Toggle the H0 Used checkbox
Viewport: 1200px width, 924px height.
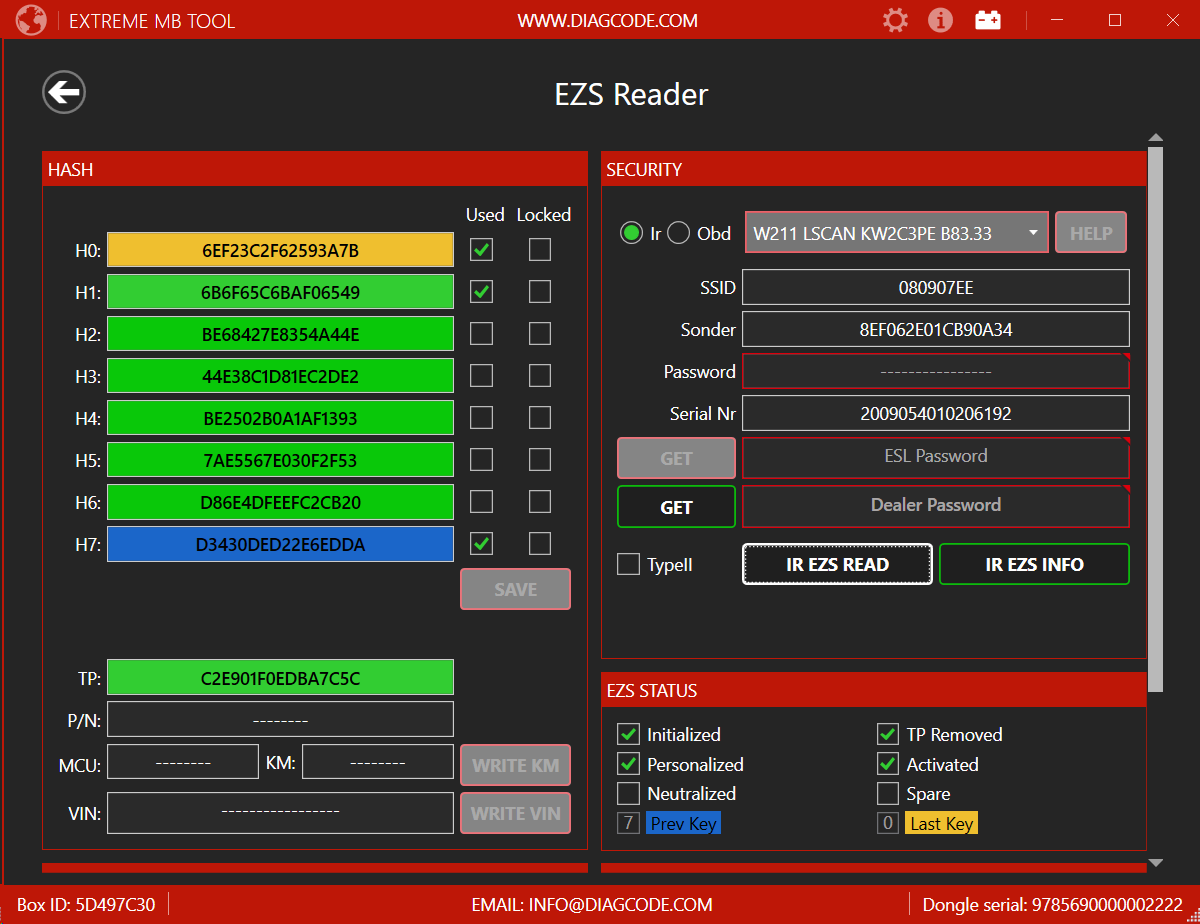point(481,250)
